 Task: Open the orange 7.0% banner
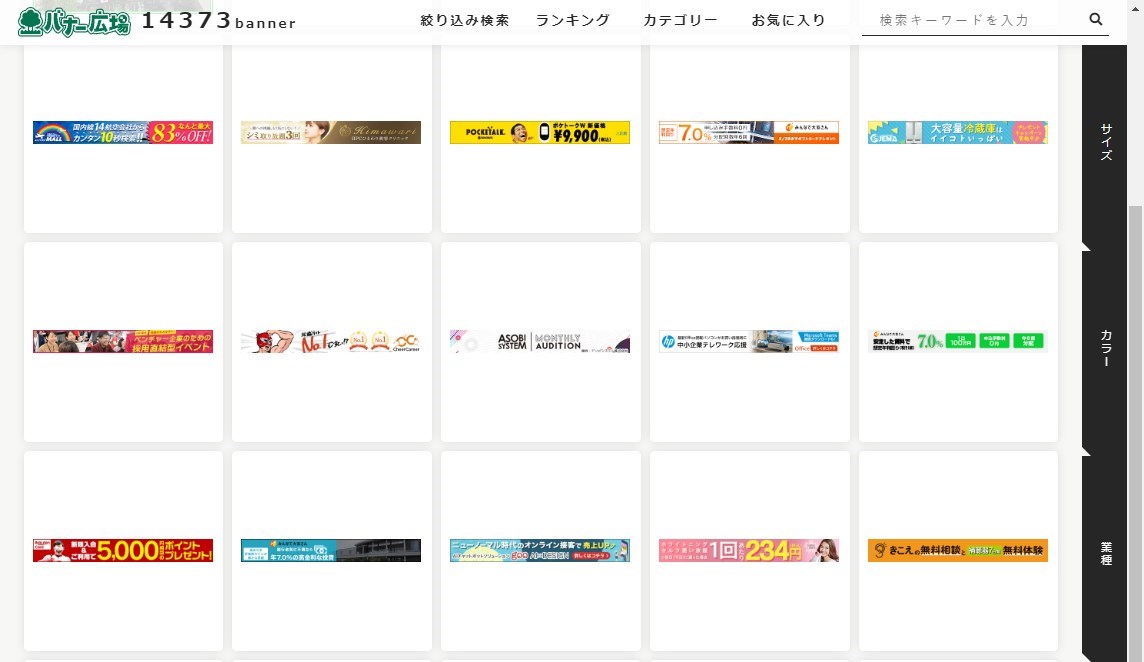point(749,132)
